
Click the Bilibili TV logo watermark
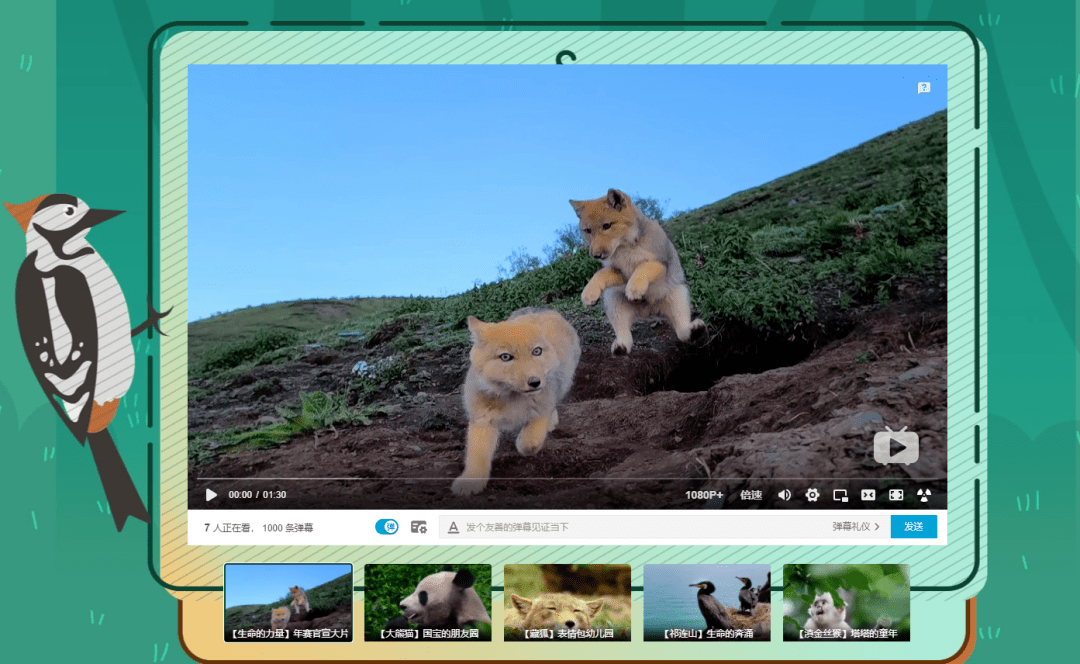(x=896, y=447)
